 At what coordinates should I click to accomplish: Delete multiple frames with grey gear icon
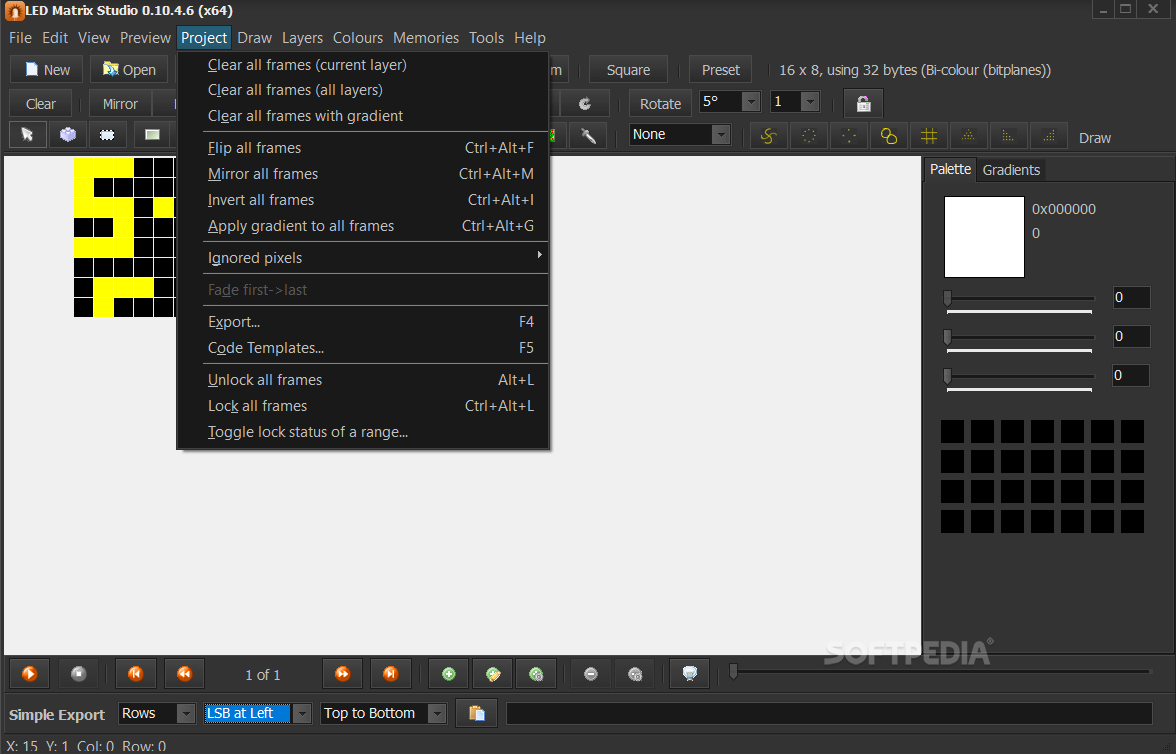tap(634, 674)
